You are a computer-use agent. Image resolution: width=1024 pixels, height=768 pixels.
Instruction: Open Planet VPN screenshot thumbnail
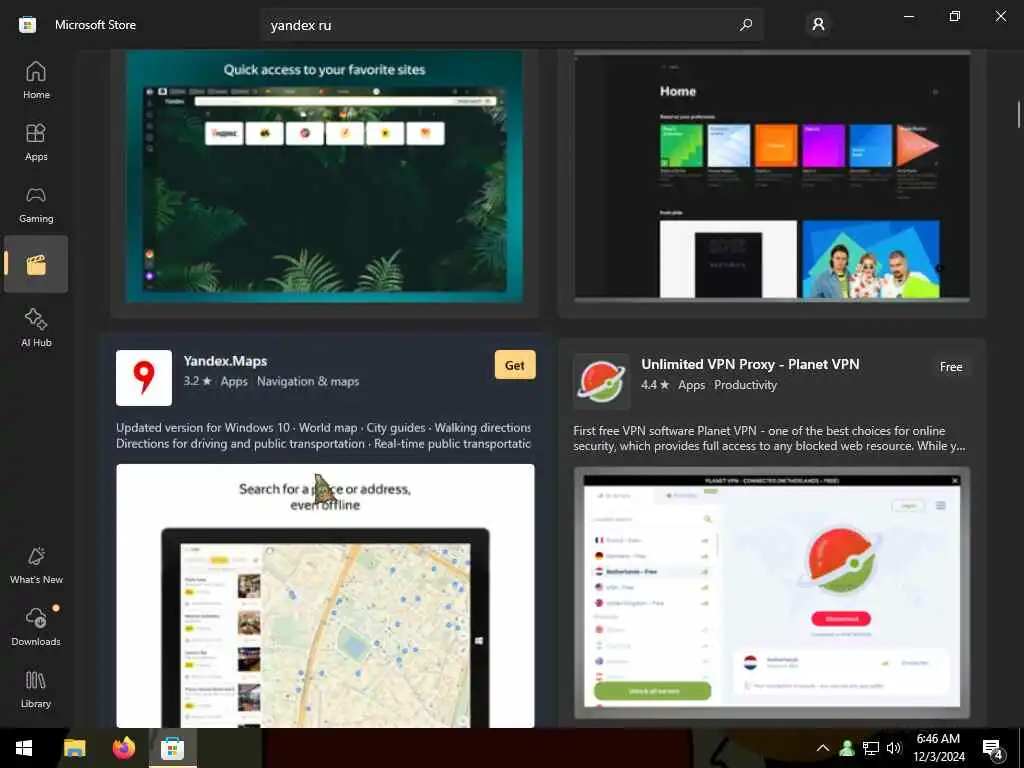[772, 593]
